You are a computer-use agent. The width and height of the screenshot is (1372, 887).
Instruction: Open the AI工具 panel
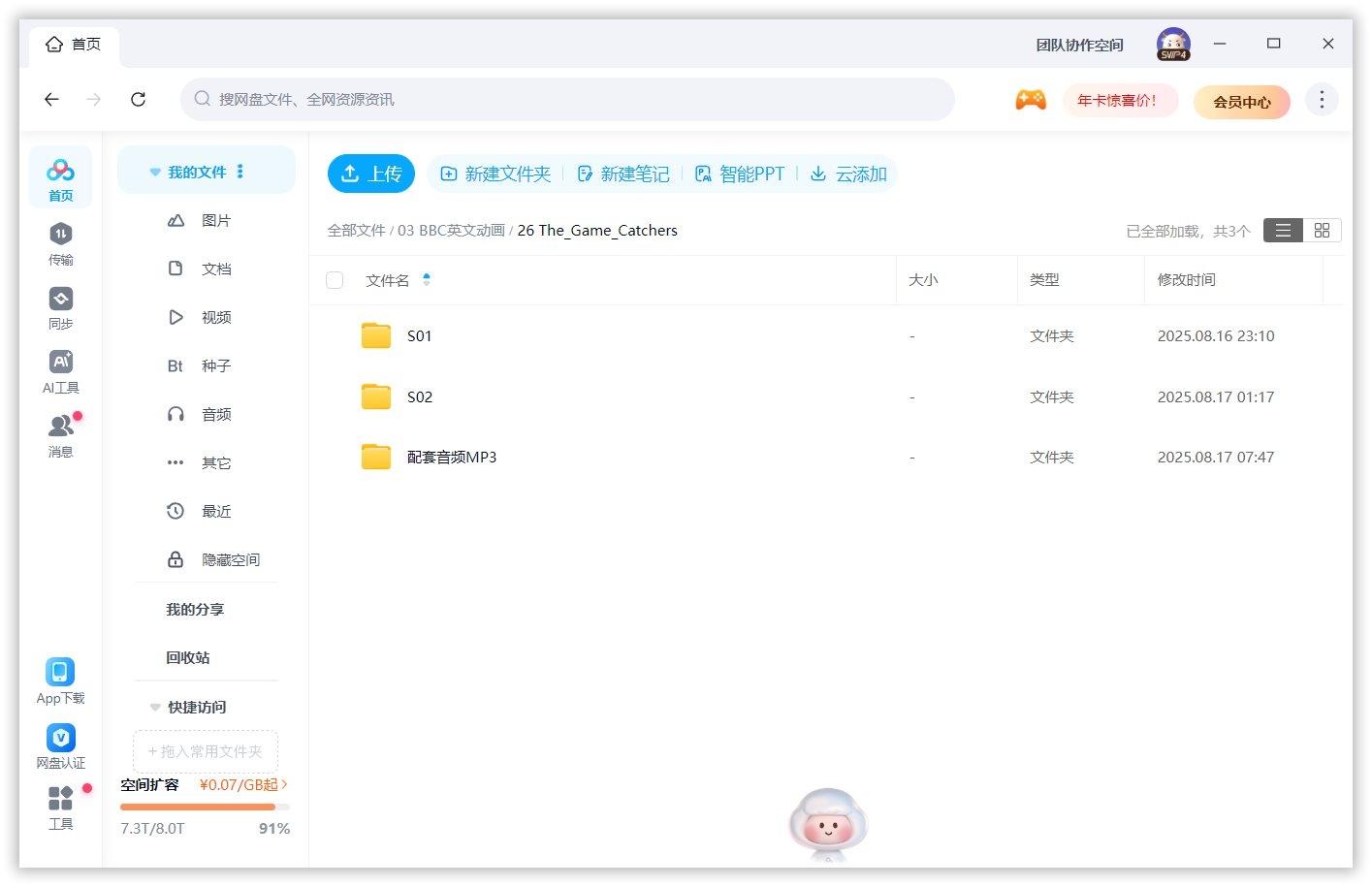coord(60,370)
